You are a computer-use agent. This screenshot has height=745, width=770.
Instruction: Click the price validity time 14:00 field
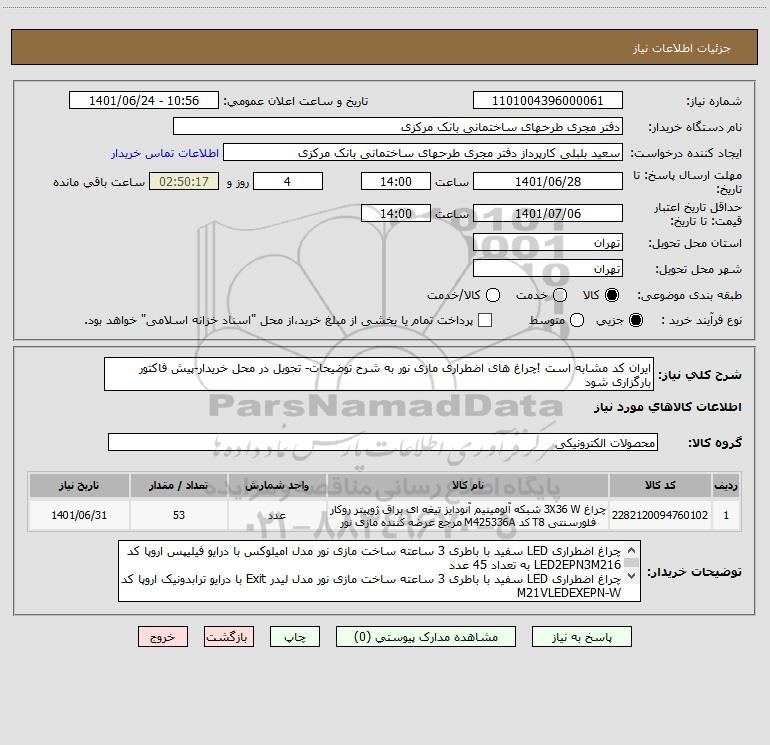tap(396, 213)
